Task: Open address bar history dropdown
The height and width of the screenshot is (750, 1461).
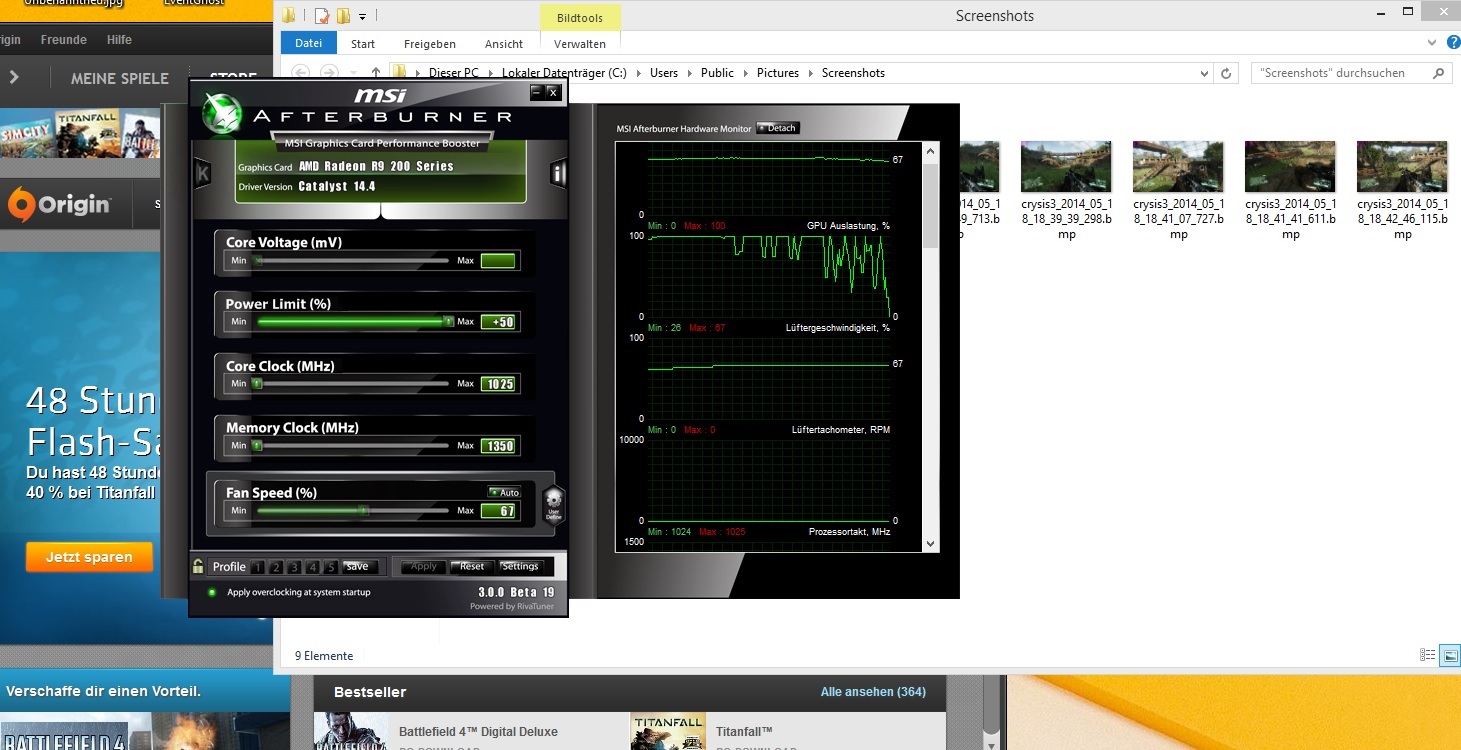Action: (x=1204, y=73)
